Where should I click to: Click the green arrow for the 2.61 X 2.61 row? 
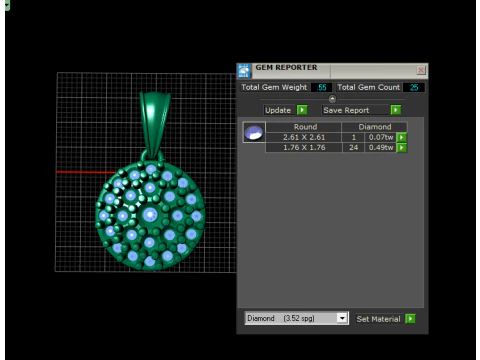[x=402, y=137]
